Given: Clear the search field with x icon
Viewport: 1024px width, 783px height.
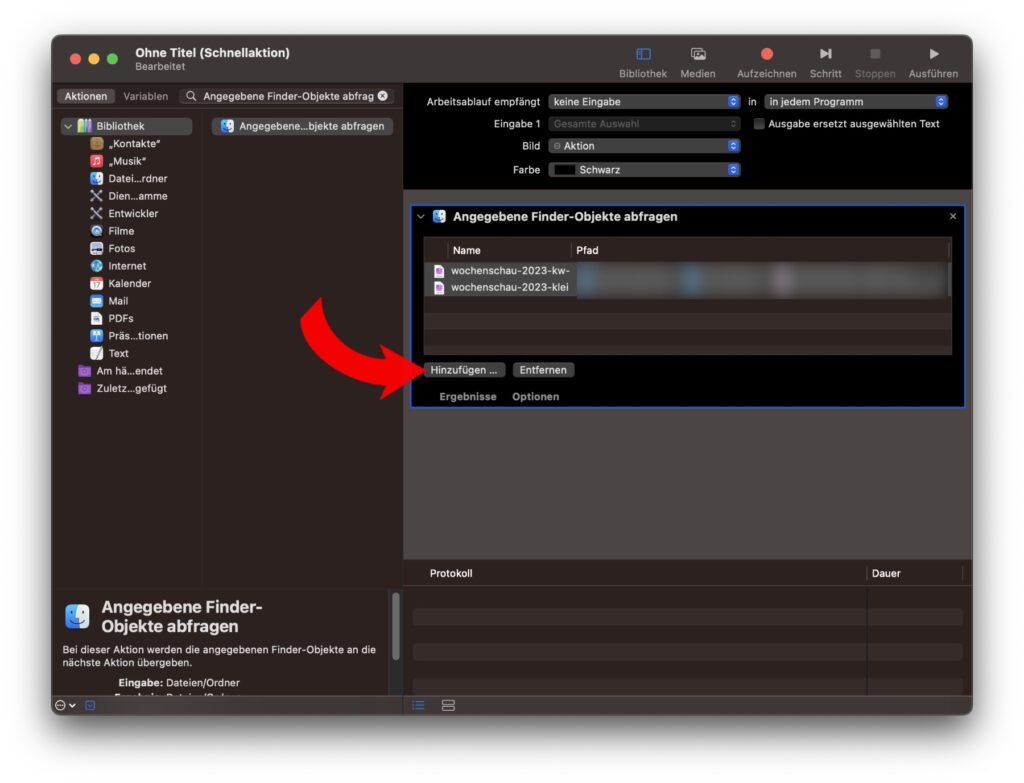Looking at the screenshot, I should (x=383, y=96).
